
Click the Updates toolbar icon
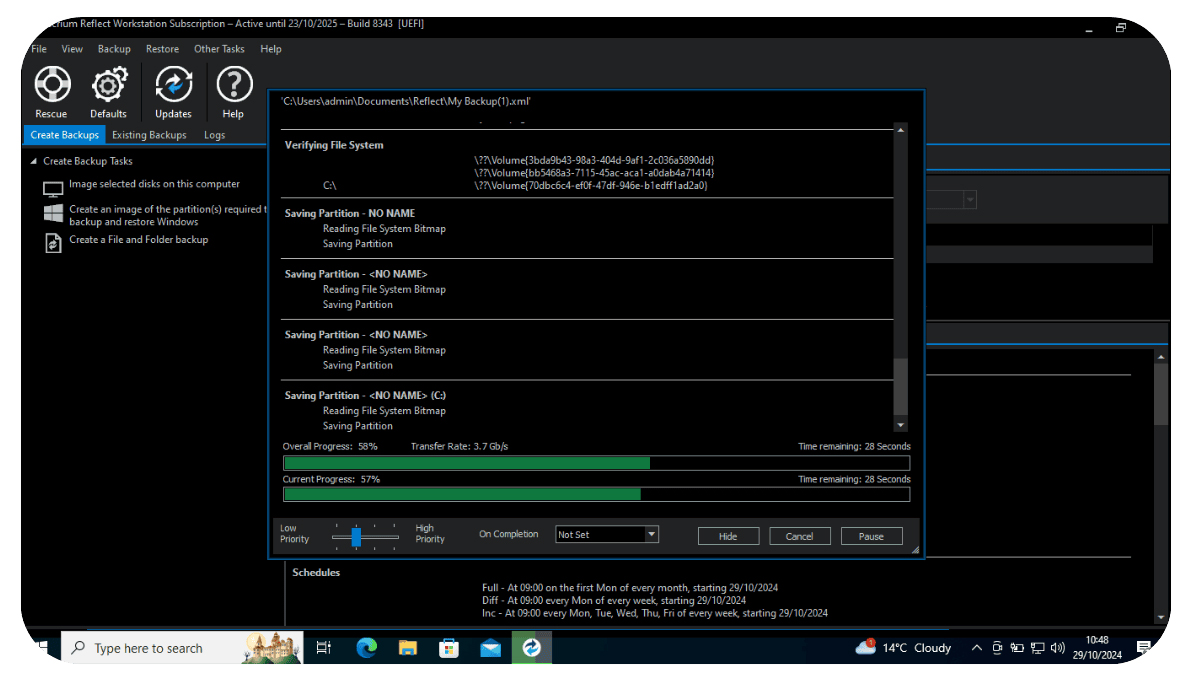(173, 86)
